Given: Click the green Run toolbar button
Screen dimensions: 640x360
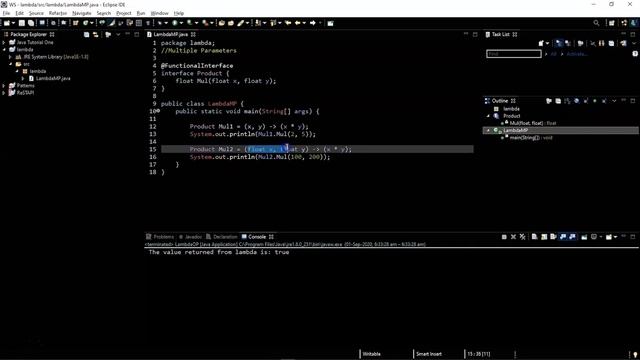Looking at the screenshot, I should tap(175, 23).
